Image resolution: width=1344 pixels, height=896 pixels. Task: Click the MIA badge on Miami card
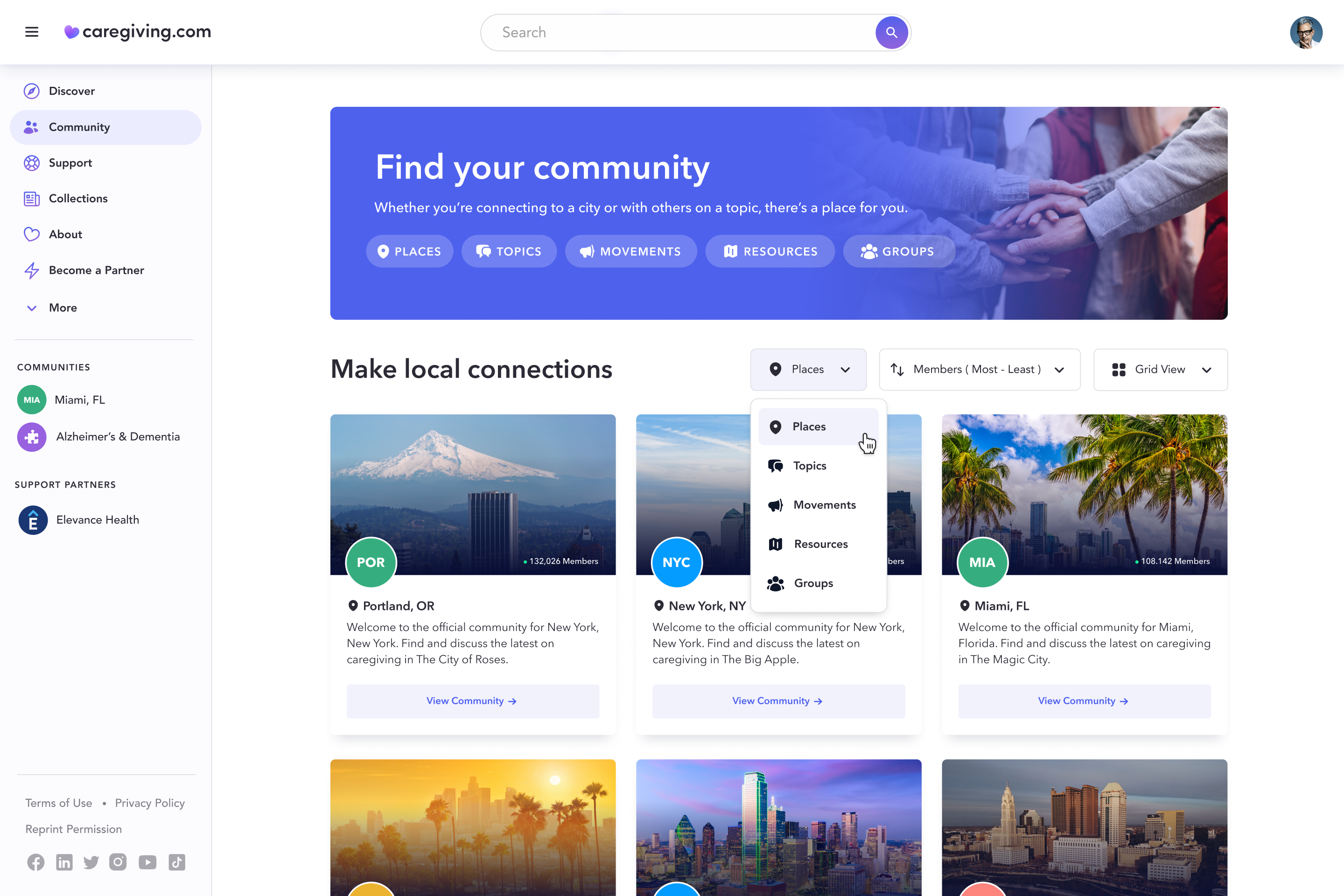click(982, 562)
